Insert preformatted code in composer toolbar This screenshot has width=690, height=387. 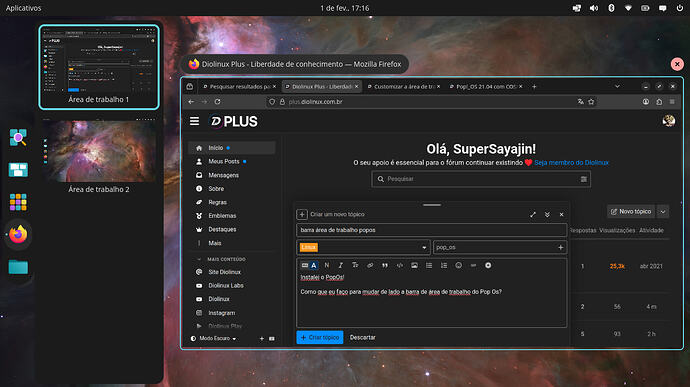(400, 265)
